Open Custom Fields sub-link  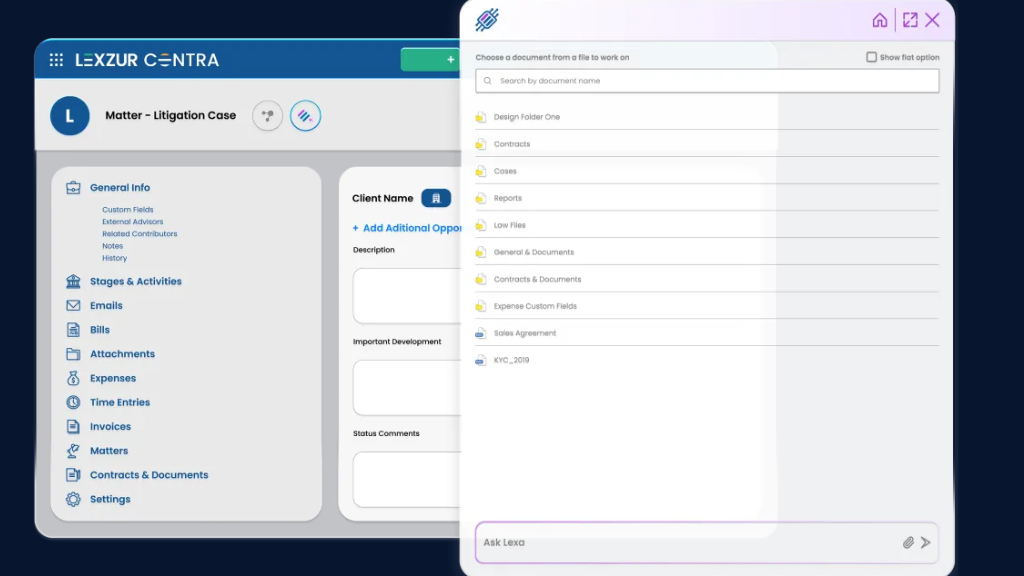pyautogui.click(x=127, y=210)
